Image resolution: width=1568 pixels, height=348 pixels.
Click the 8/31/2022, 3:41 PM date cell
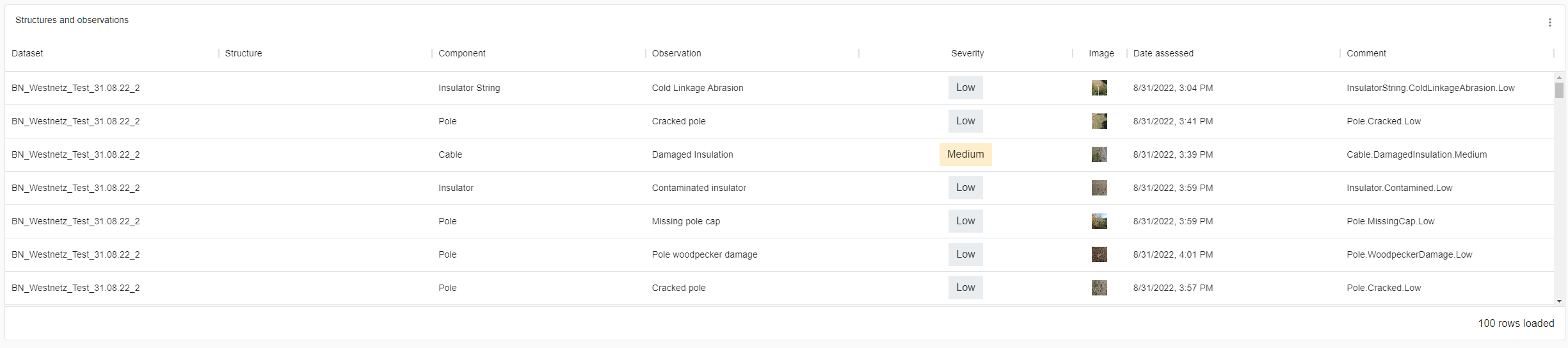point(1172,121)
